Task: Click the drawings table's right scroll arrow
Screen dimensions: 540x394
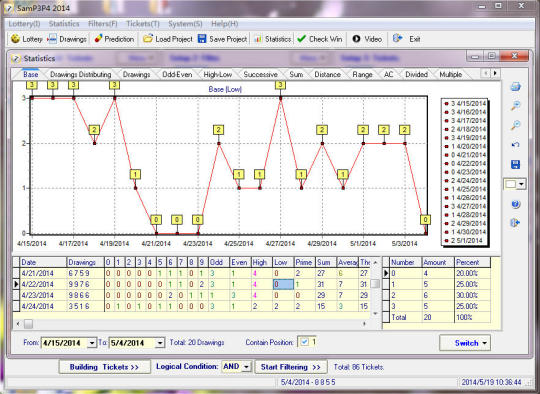Action: 364,324
